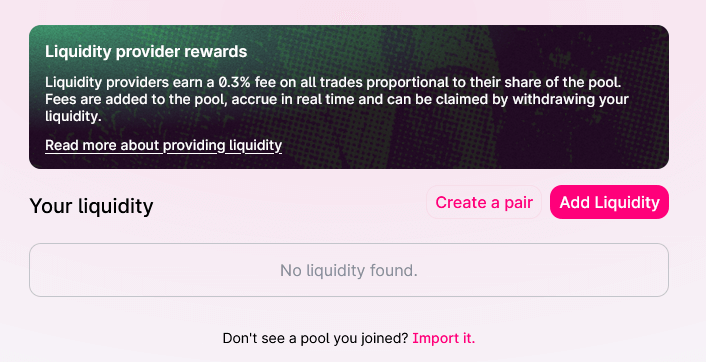Click the Create a pair button
The height and width of the screenshot is (362, 706).
click(484, 202)
